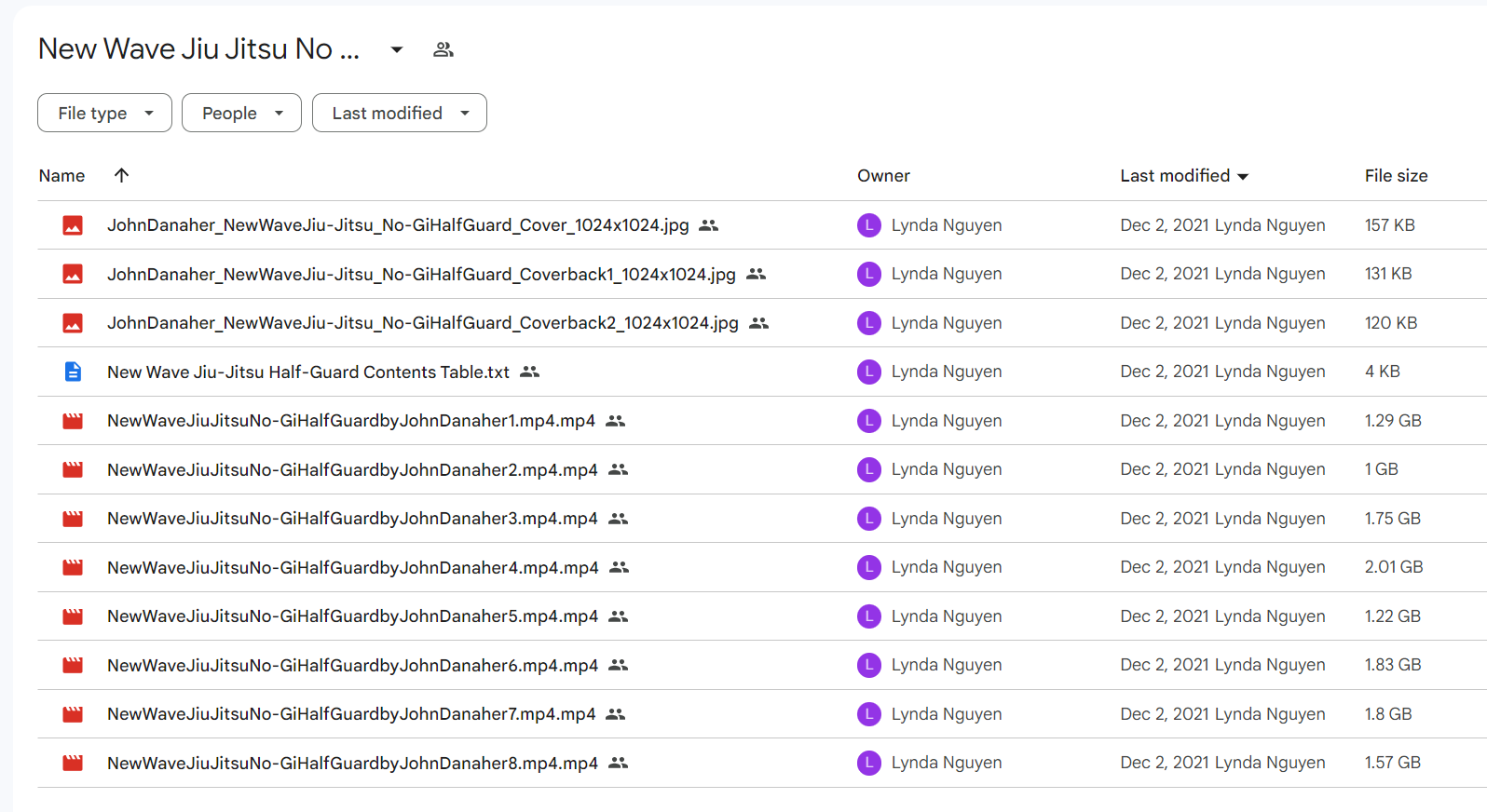Click the video icon for JohnDanaher1.mp4.mp4
Screen dimensions: 1487x812
(x=73, y=421)
